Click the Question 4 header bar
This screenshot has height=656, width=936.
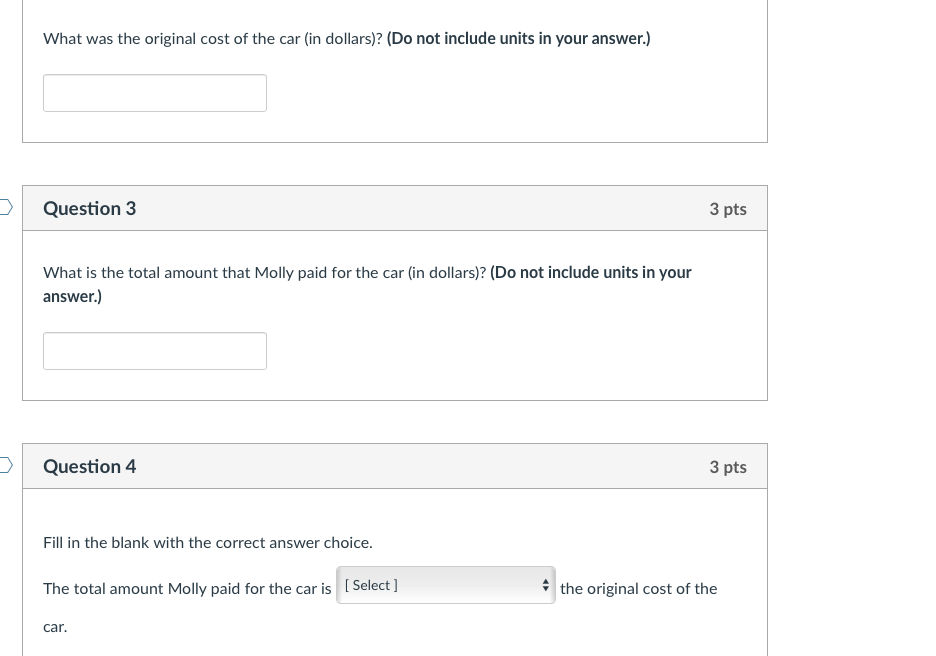click(x=395, y=466)
